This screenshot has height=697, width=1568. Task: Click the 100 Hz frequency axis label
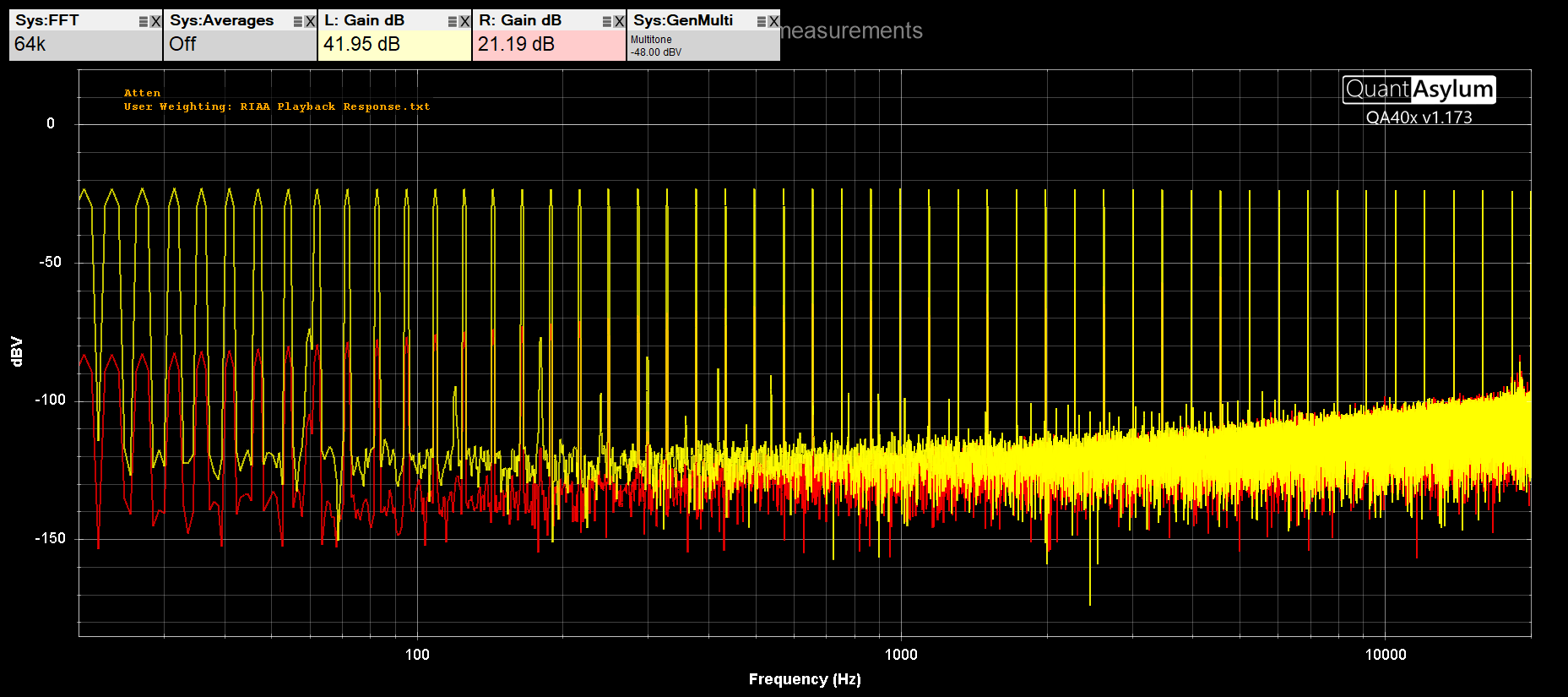coord(417,655)
